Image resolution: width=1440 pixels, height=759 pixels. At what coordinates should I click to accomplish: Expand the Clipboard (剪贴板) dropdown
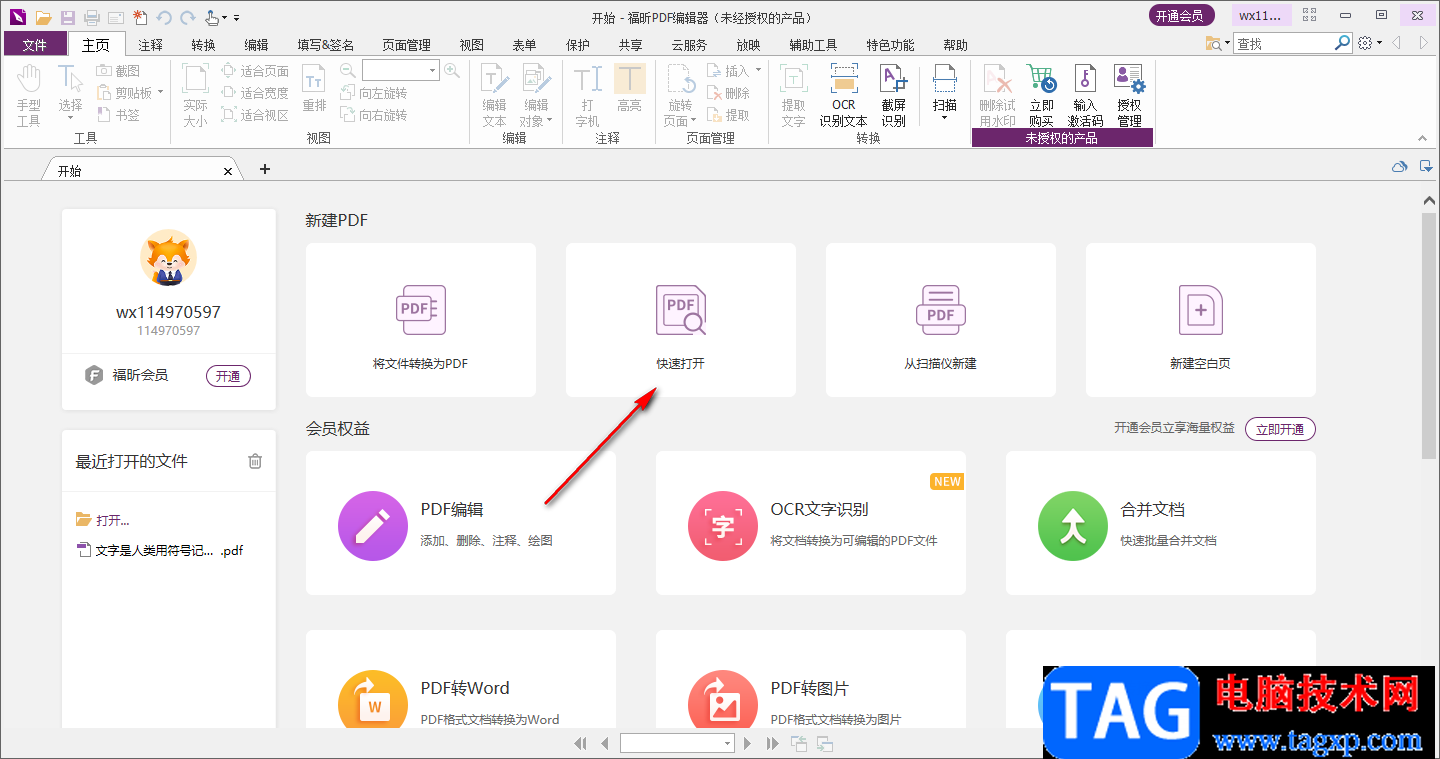point(160,93)
